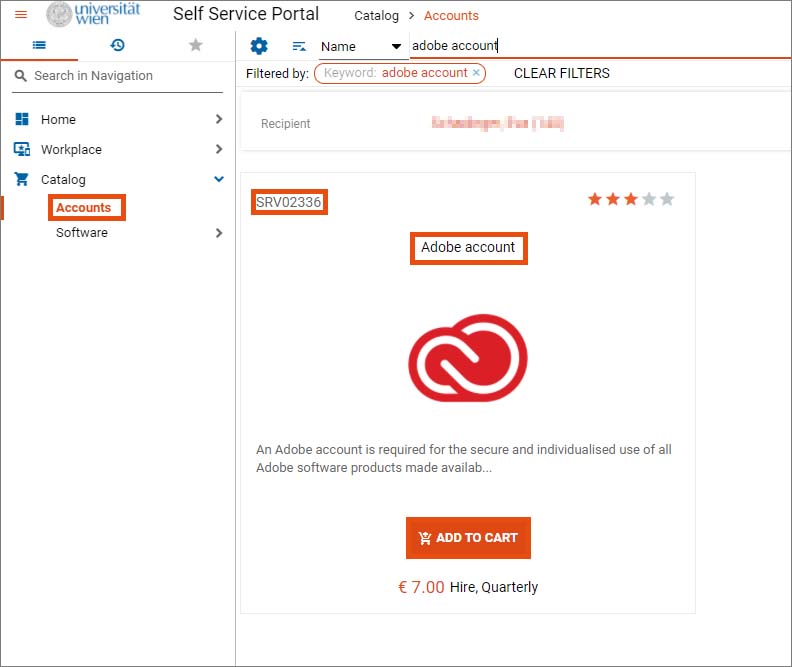Open the Adobe account title

tap(468, 247)
